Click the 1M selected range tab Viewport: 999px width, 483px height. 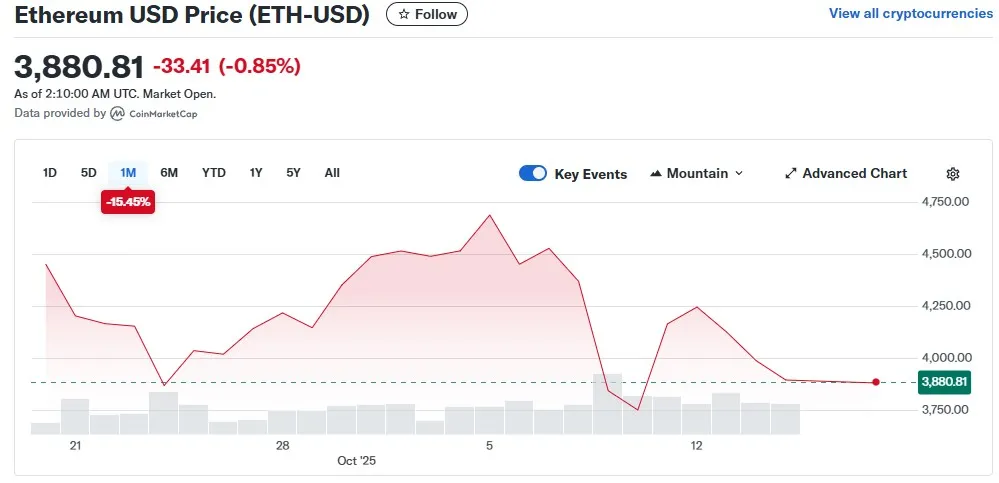tap(128, 172)
